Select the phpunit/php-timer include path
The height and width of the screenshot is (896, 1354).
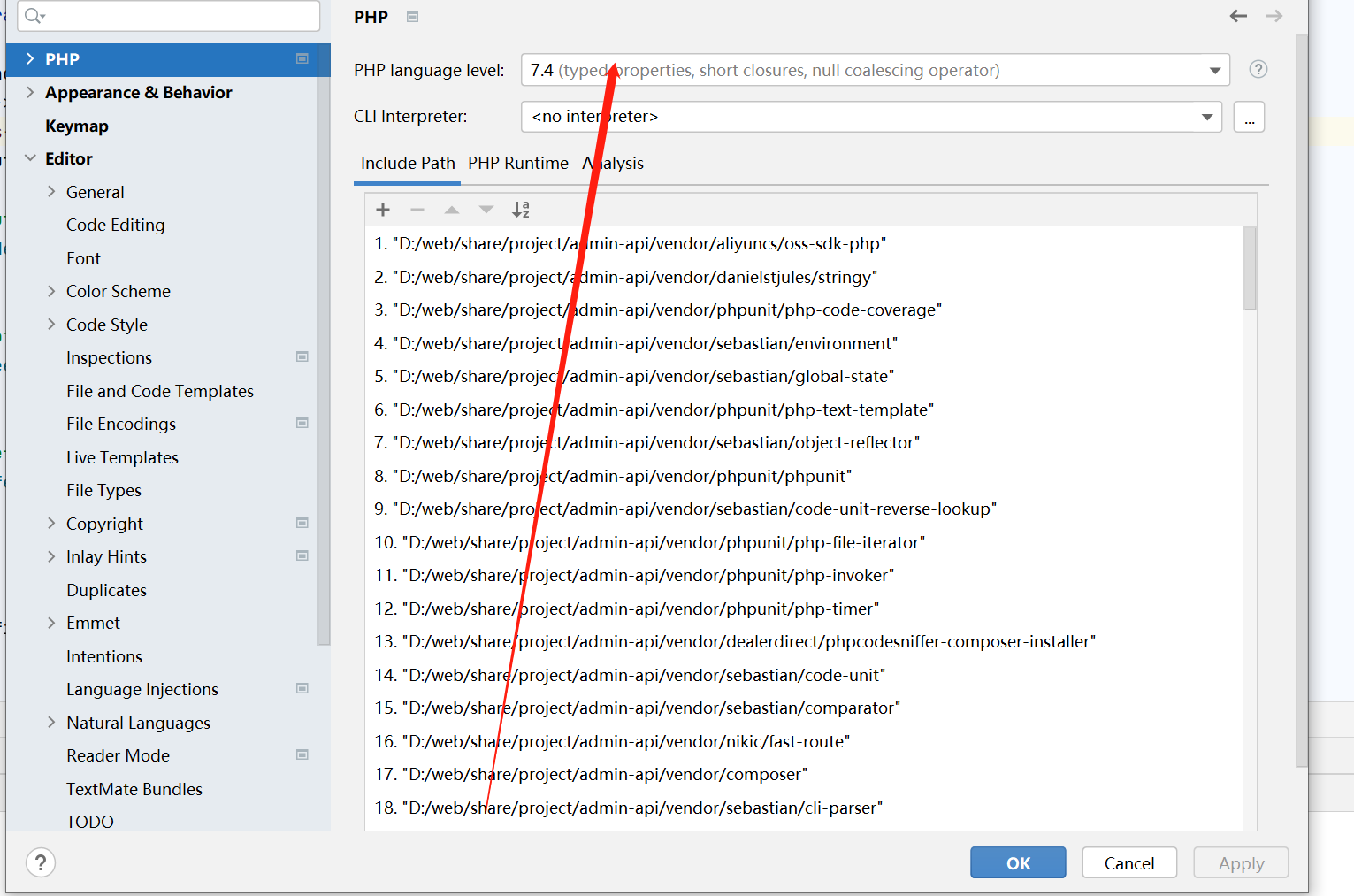point(804,609)
